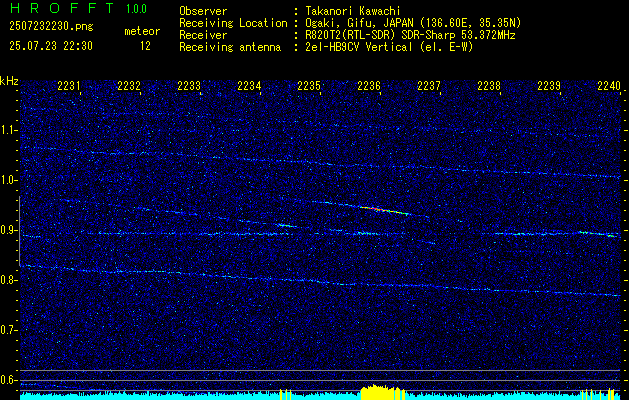Viewport: 629px width, 400px height.
Task: Click receiver text R820T2(RTL-SDR) SDR-Sharp 53.372MHz
Action: tap(409, 35)
